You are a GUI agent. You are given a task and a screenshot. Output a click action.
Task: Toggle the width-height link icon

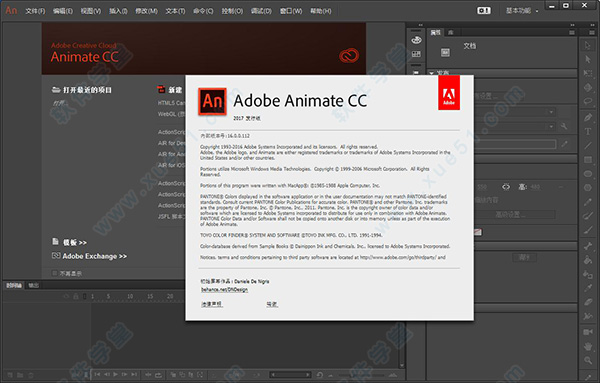[x=506, y=187]
